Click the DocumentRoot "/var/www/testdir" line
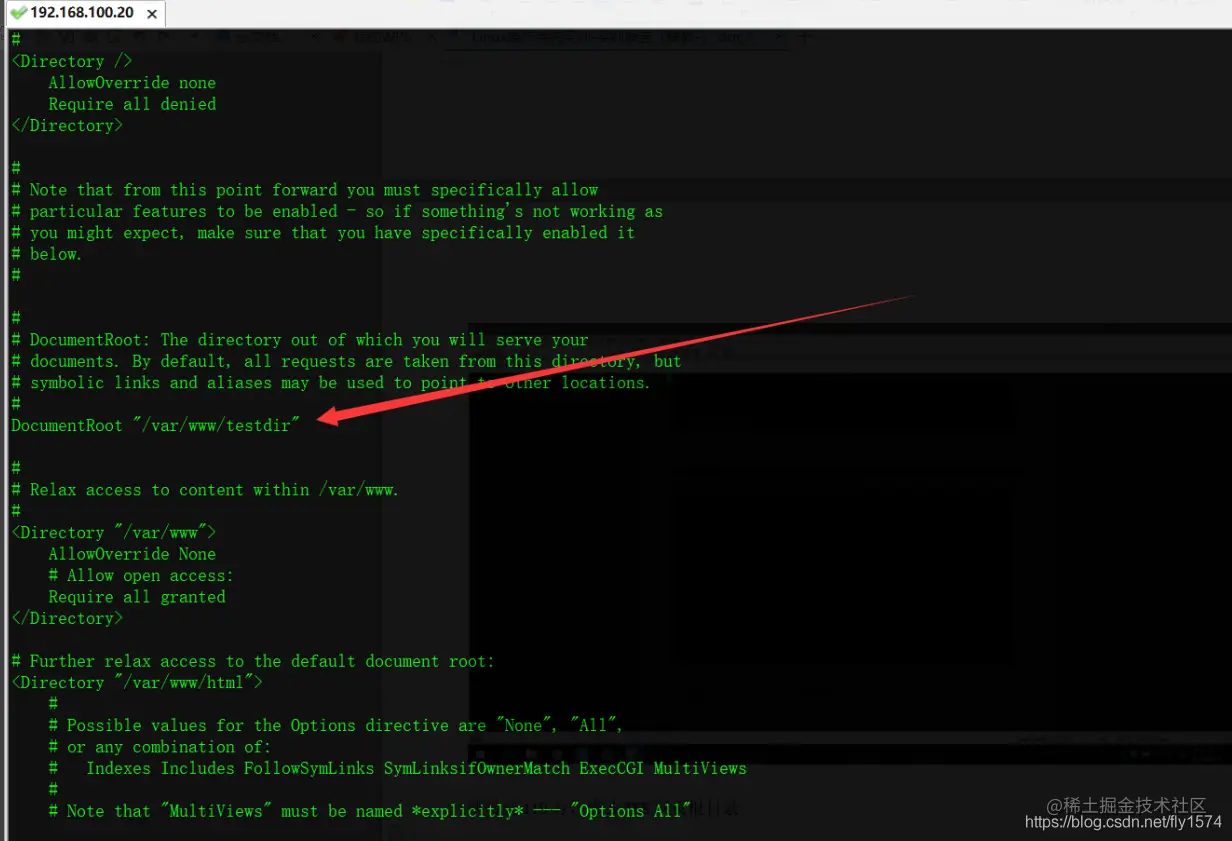This screenshot has height=841, width=1232. 155,425
